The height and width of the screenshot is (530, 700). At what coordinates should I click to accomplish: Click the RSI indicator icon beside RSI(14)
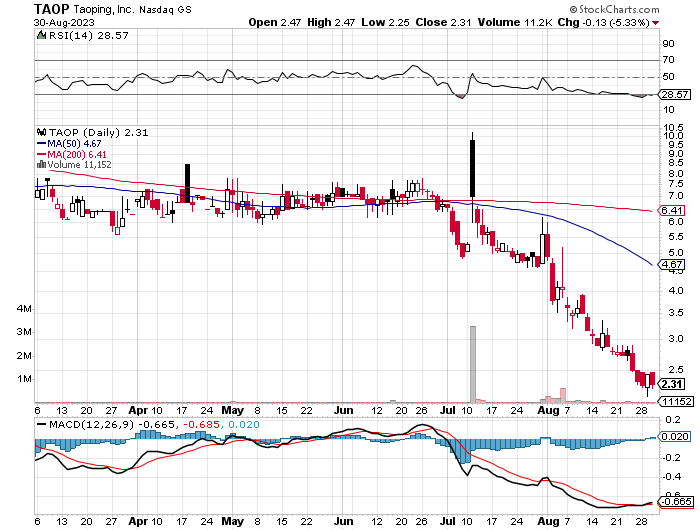pos(41,35)
